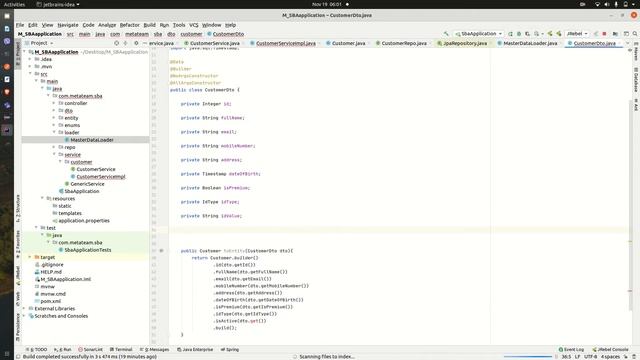Toggle the Persistence side panel
The height and width of the screenshot is (360, 640).
click(18, 327)
